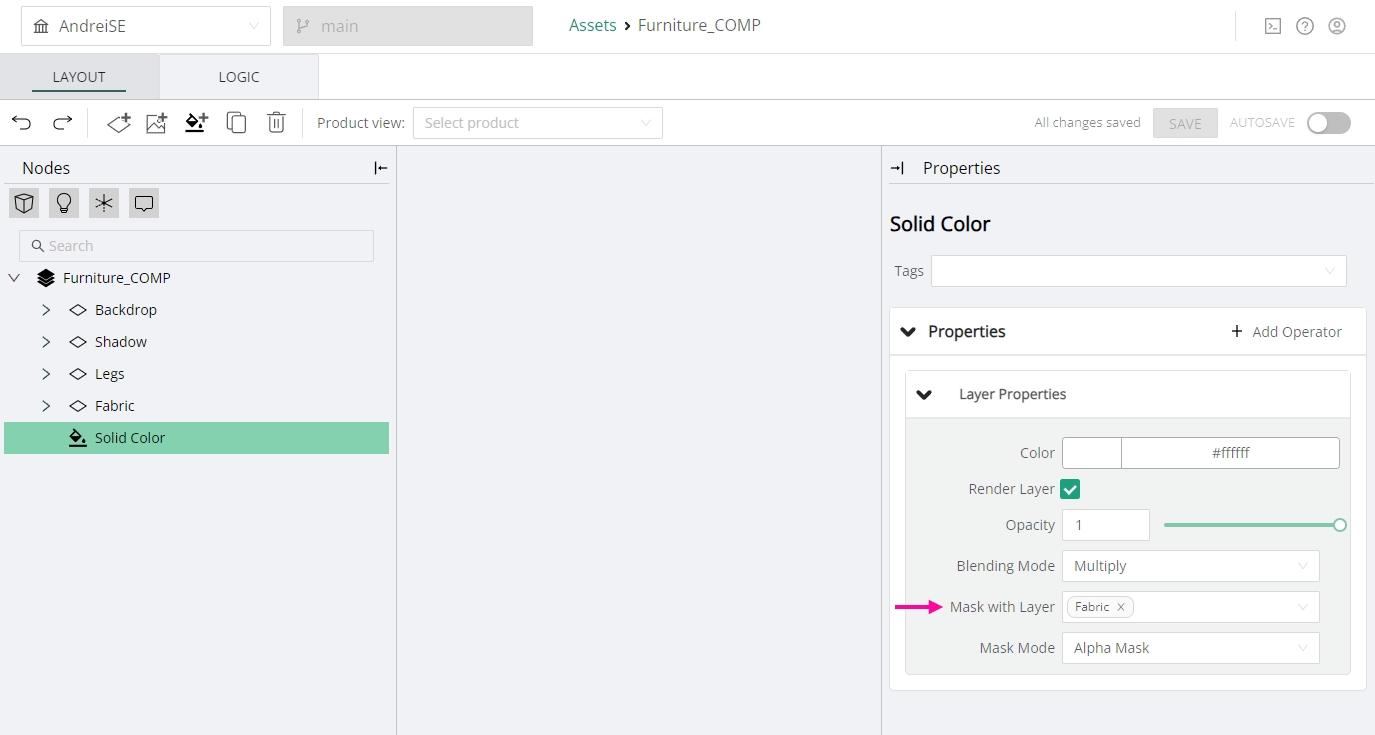Click the add solid color layer icon
Viewport: 1375px width, 735px height.
point(196,123)
